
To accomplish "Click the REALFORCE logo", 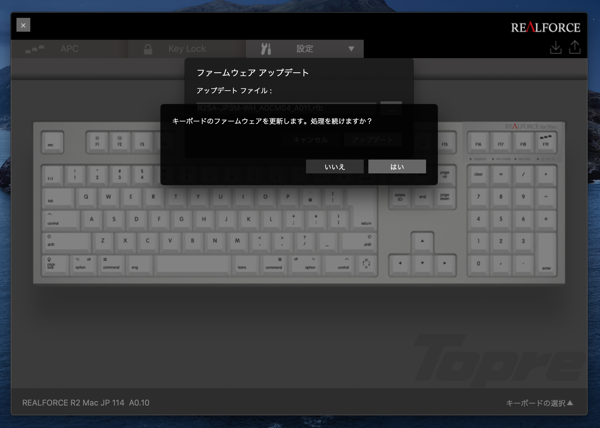I will pos(546,28).
